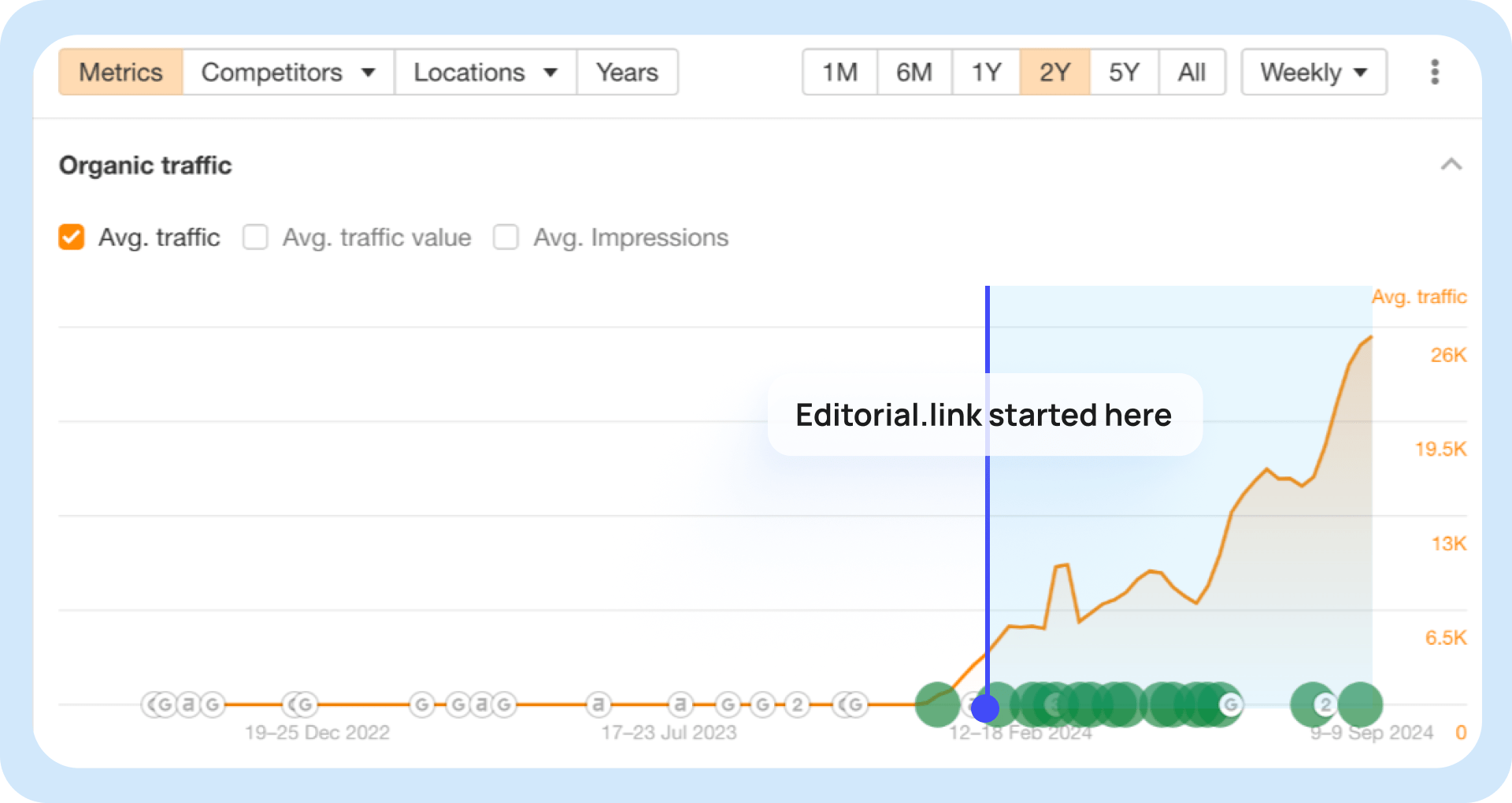The height and width of the screenshot is (803, 1512).
Task: Click the green-circled 2 marker near Sep 2024
Action: [1326, 705]
